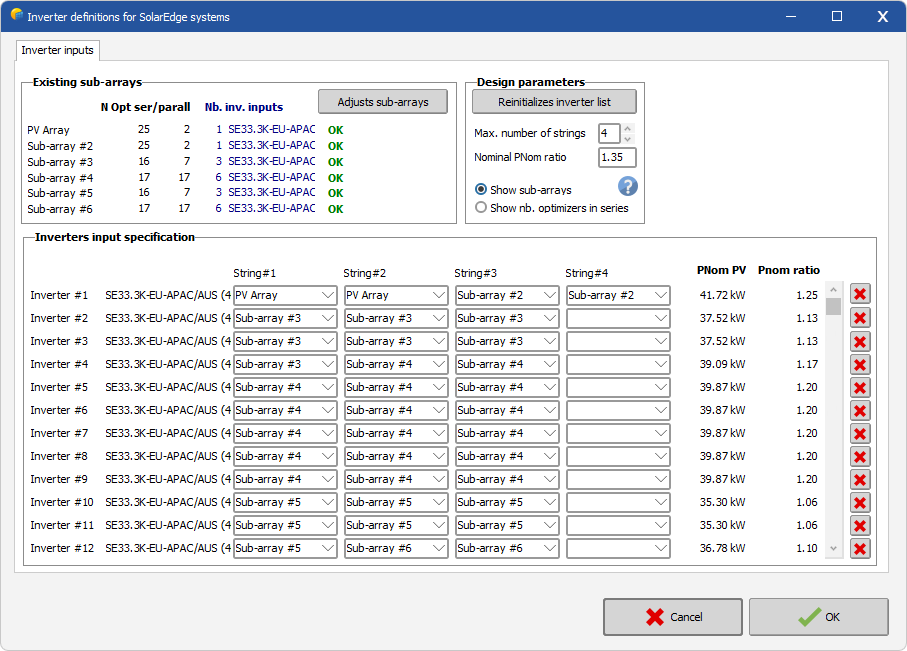Grab the inverter list scrollbar thumb
The width and height of the screenshot is (907, 651).
834,307
